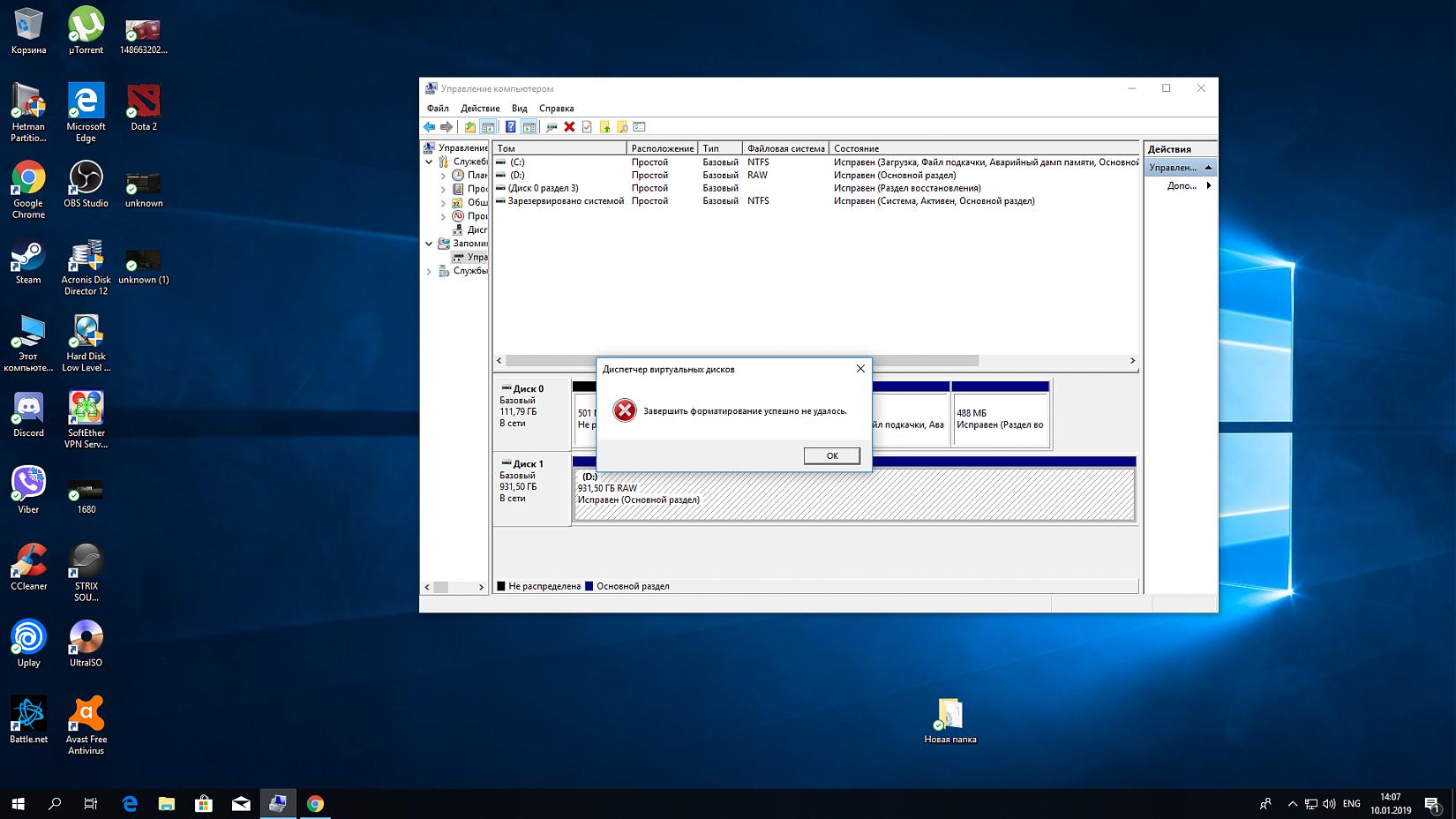Click the blue Back arrow in toolbar

click(429, 127)
